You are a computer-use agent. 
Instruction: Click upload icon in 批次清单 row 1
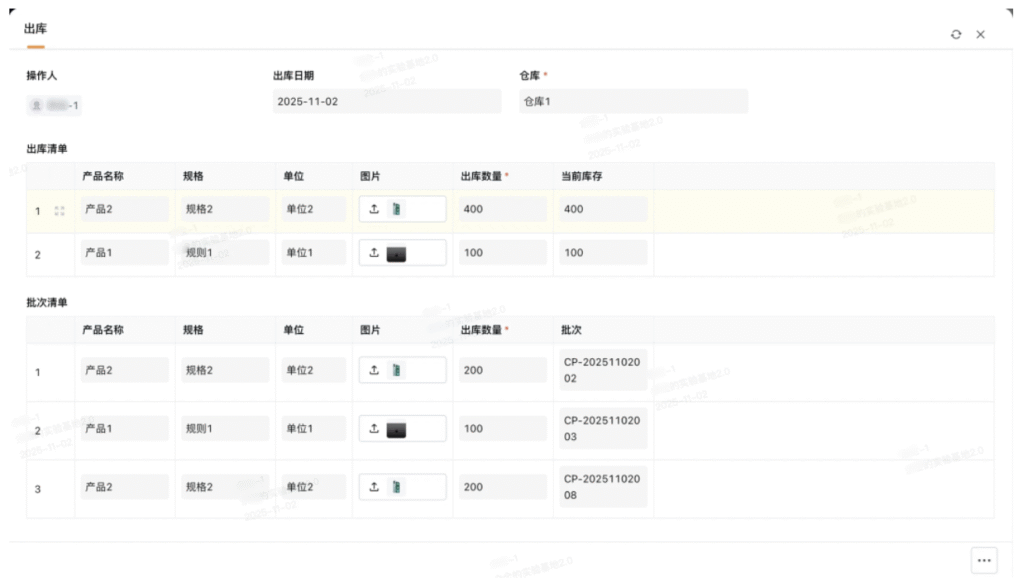pyautogui.click(x=374, y=371)
